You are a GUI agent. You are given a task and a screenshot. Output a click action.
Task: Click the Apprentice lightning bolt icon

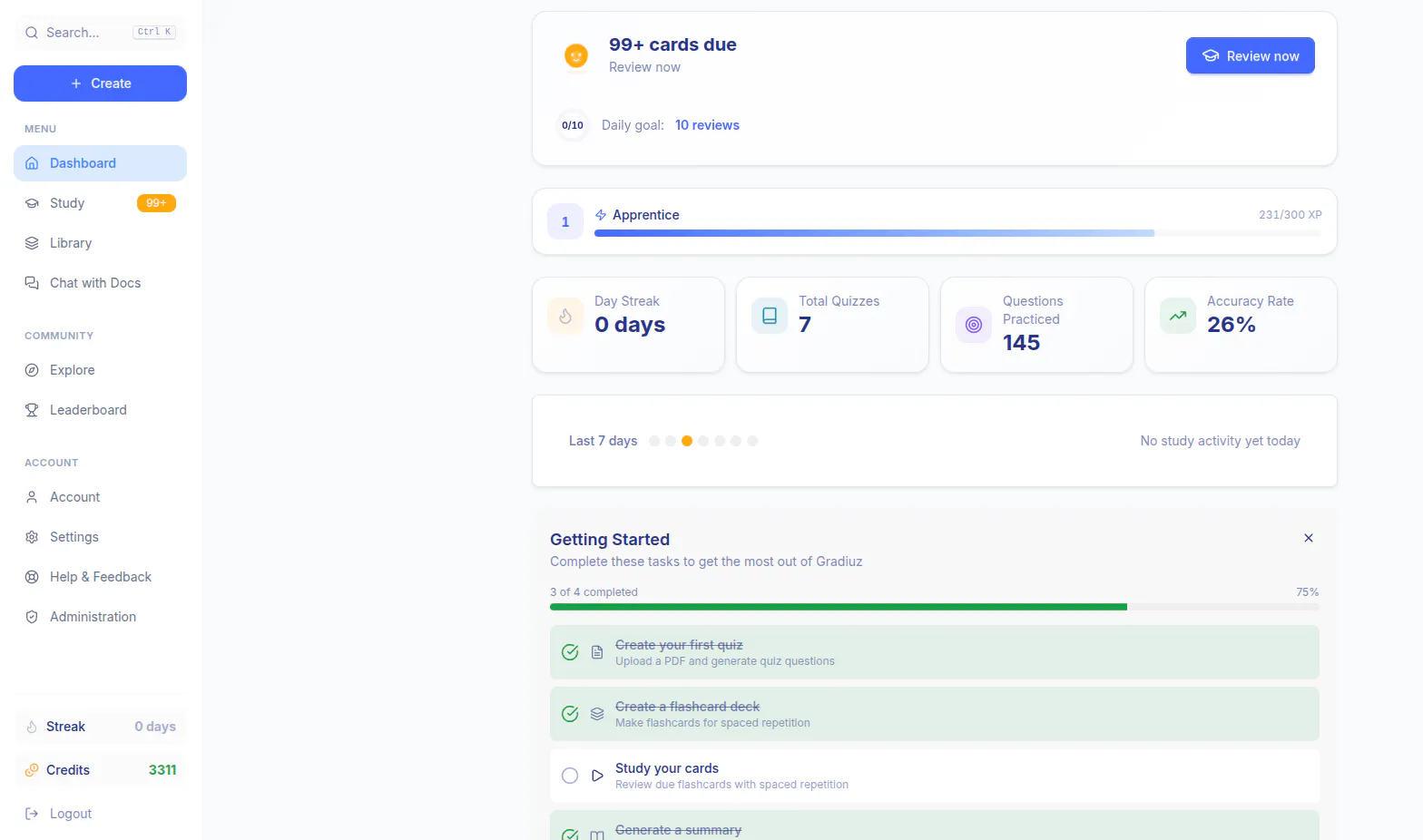tap(601, 215)
